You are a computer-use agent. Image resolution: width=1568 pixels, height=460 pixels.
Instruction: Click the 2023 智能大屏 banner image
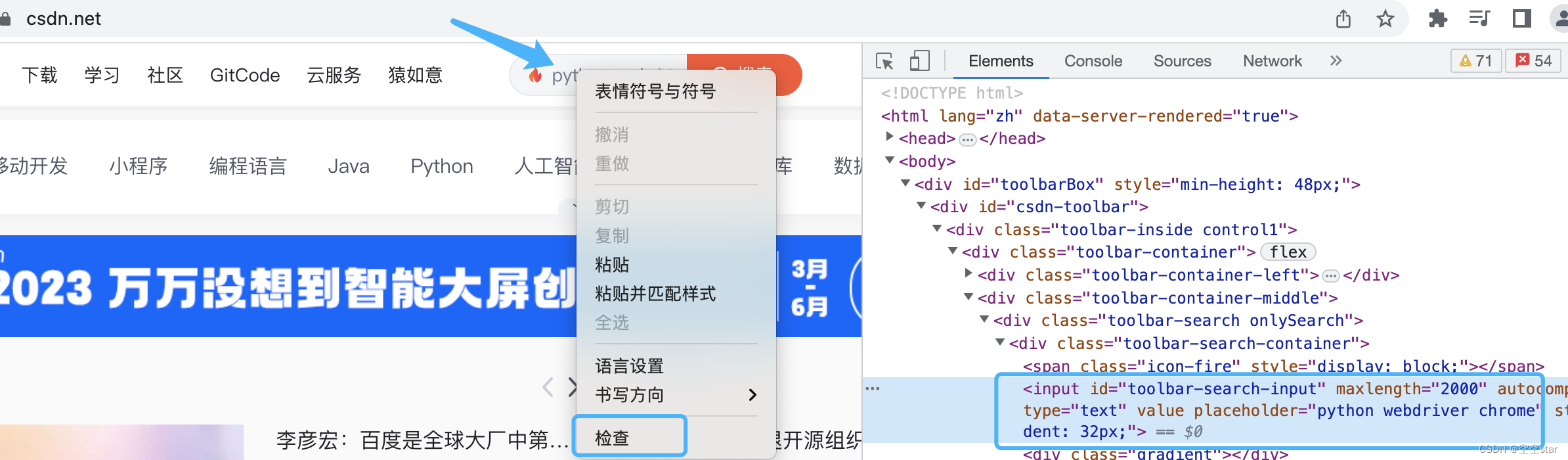pyautogui.click(x=288, y=287)
